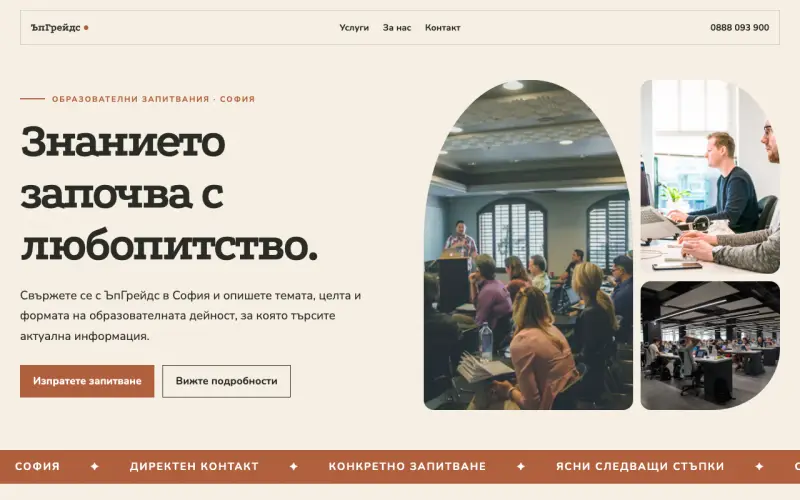Click the star icon after Ясни следващи стъпки
The width and height of the screenshot is (800, 500).
(x=759, y=466)
